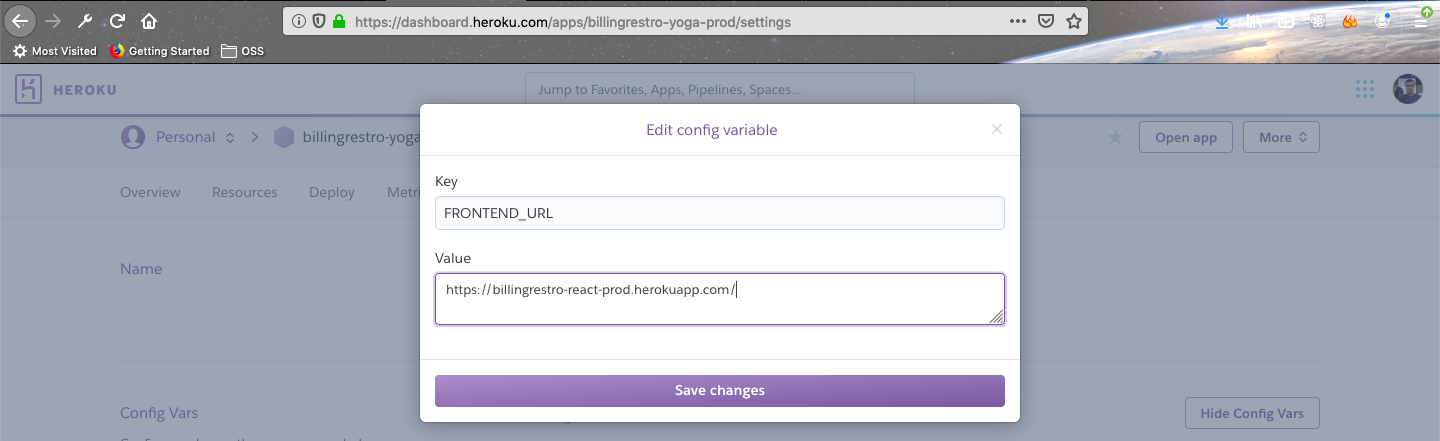
Task: Click Hide Config Vars button
Action: pyautogui.click(x=1252, y=413)
